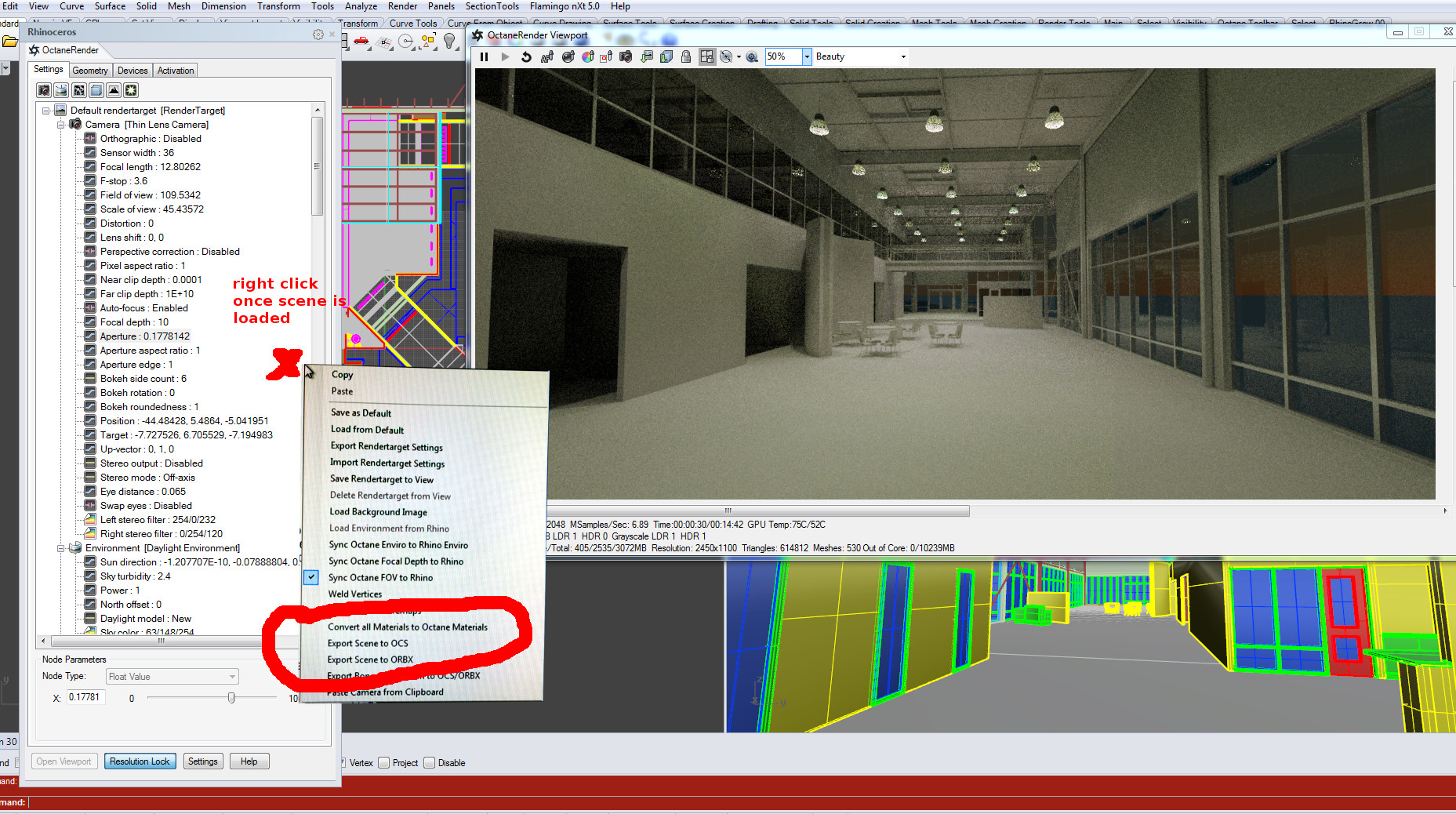
Task: Open the 50% zoom level dropdown
Action: point(807,56)
